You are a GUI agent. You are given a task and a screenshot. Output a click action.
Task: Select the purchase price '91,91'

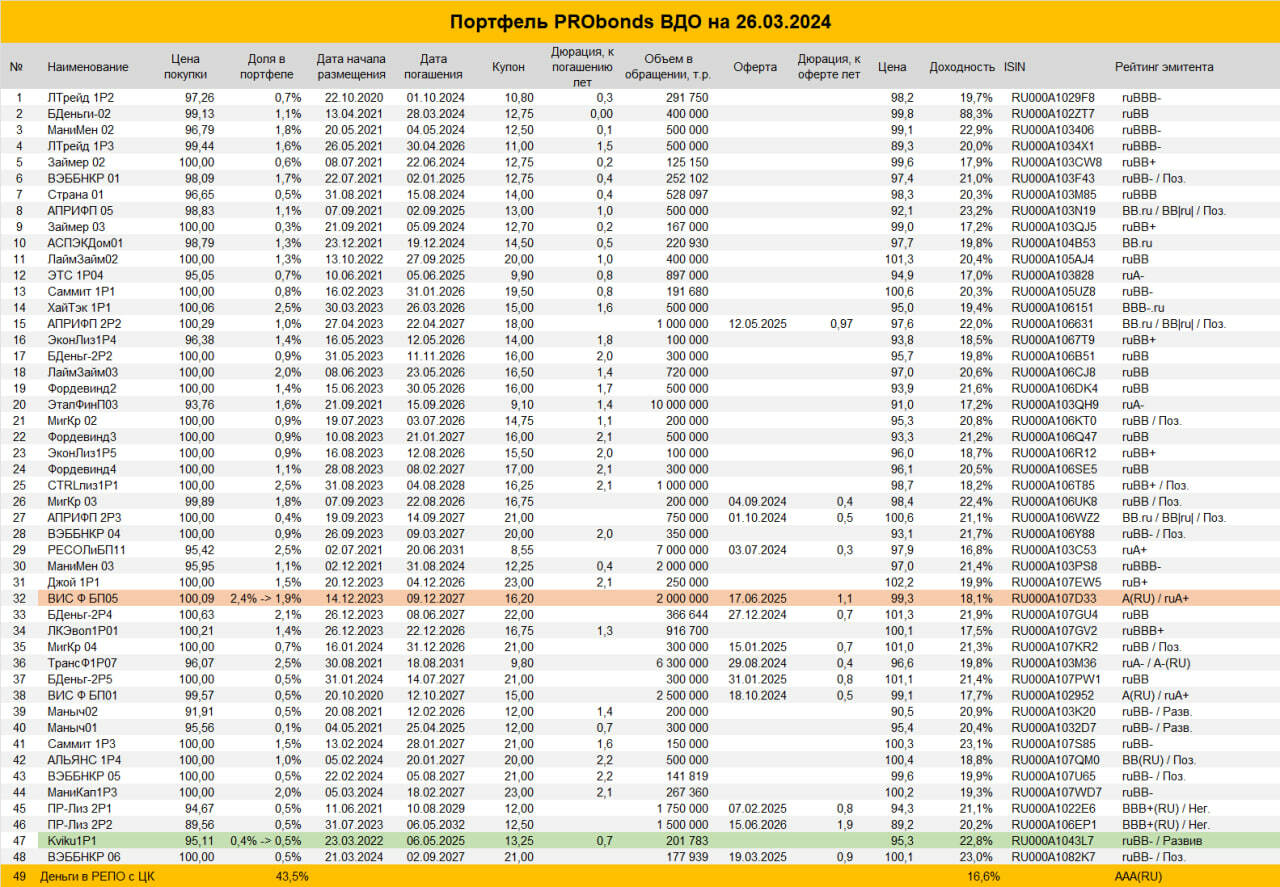click(x=200, y=710)
